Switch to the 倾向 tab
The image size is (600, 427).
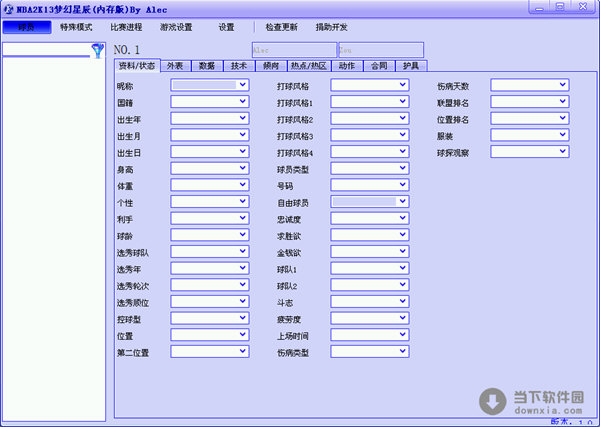(271, 66)
